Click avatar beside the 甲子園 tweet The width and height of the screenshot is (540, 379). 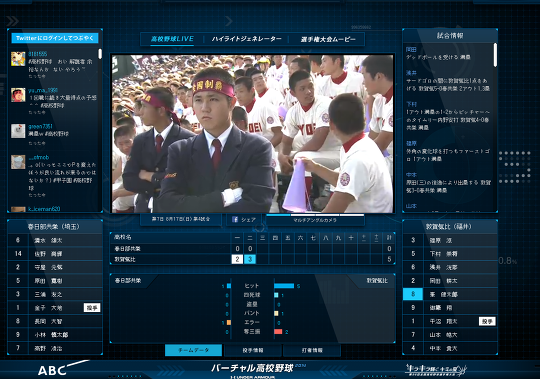point(18,162)
